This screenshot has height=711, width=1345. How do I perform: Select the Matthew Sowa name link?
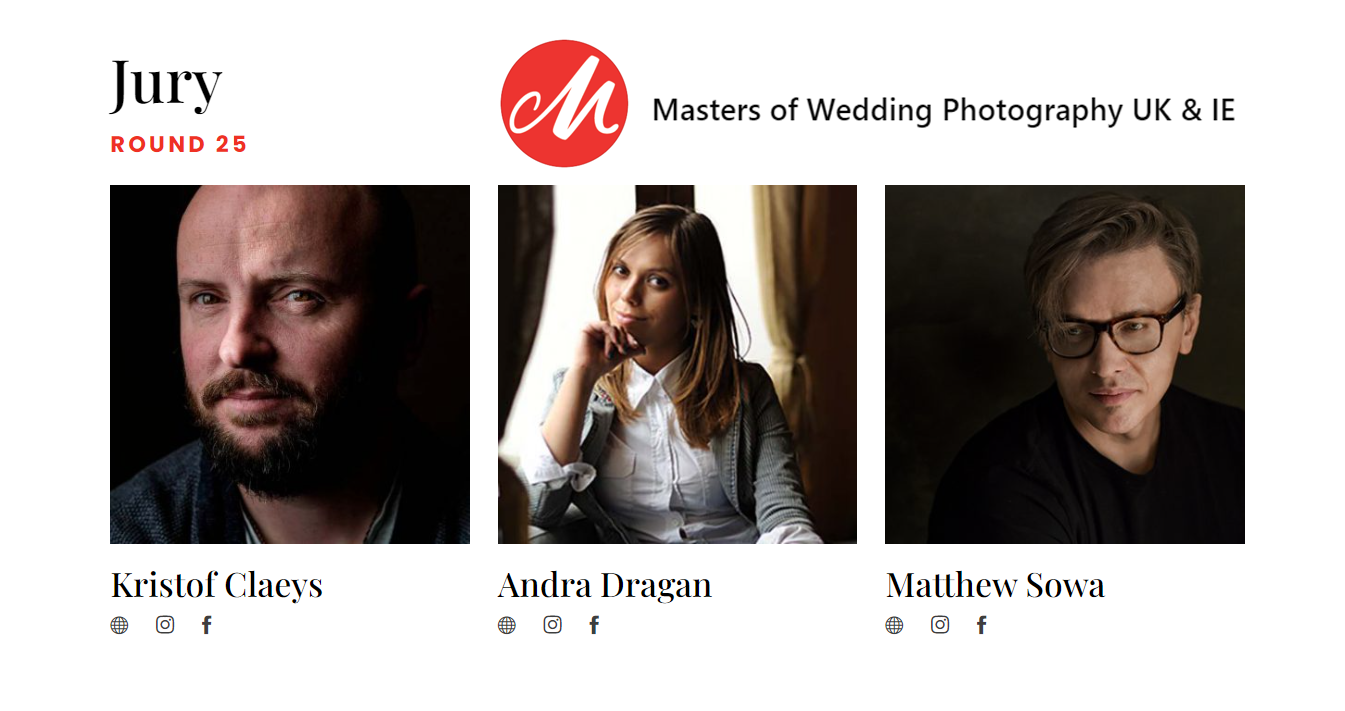click(x=995, y=585)
